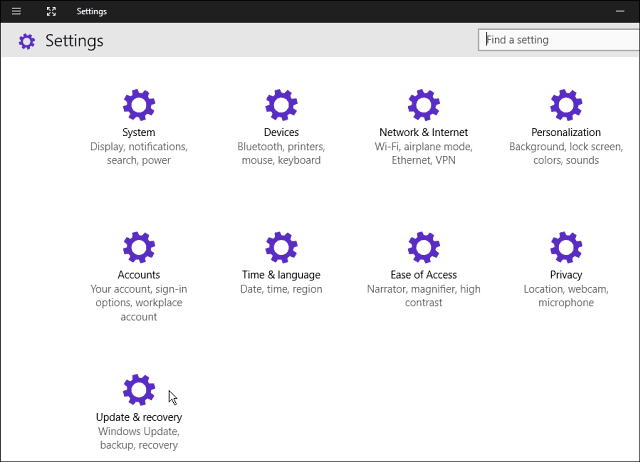Click the Update & recovery label text
640x462 pixels.
point(139,417)
